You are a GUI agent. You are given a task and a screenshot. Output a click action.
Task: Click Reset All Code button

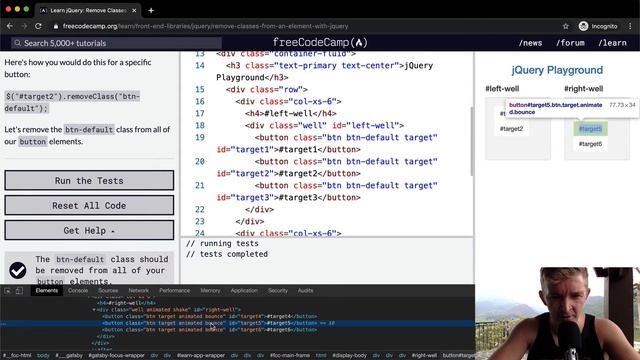[89, 205]
